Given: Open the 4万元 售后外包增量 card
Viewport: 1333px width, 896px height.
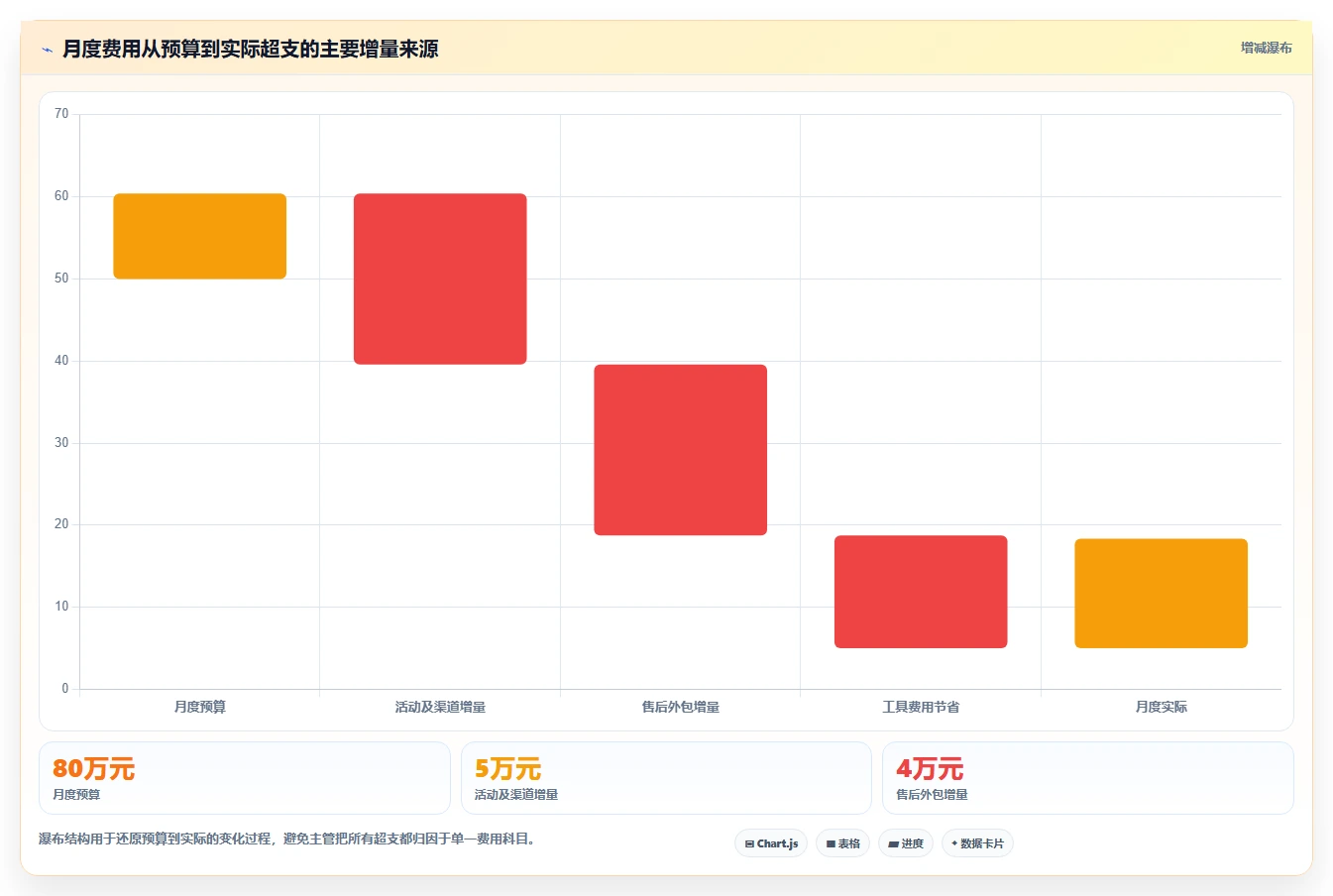Looking at the screenshot, I should click(x=1088, y=778).
